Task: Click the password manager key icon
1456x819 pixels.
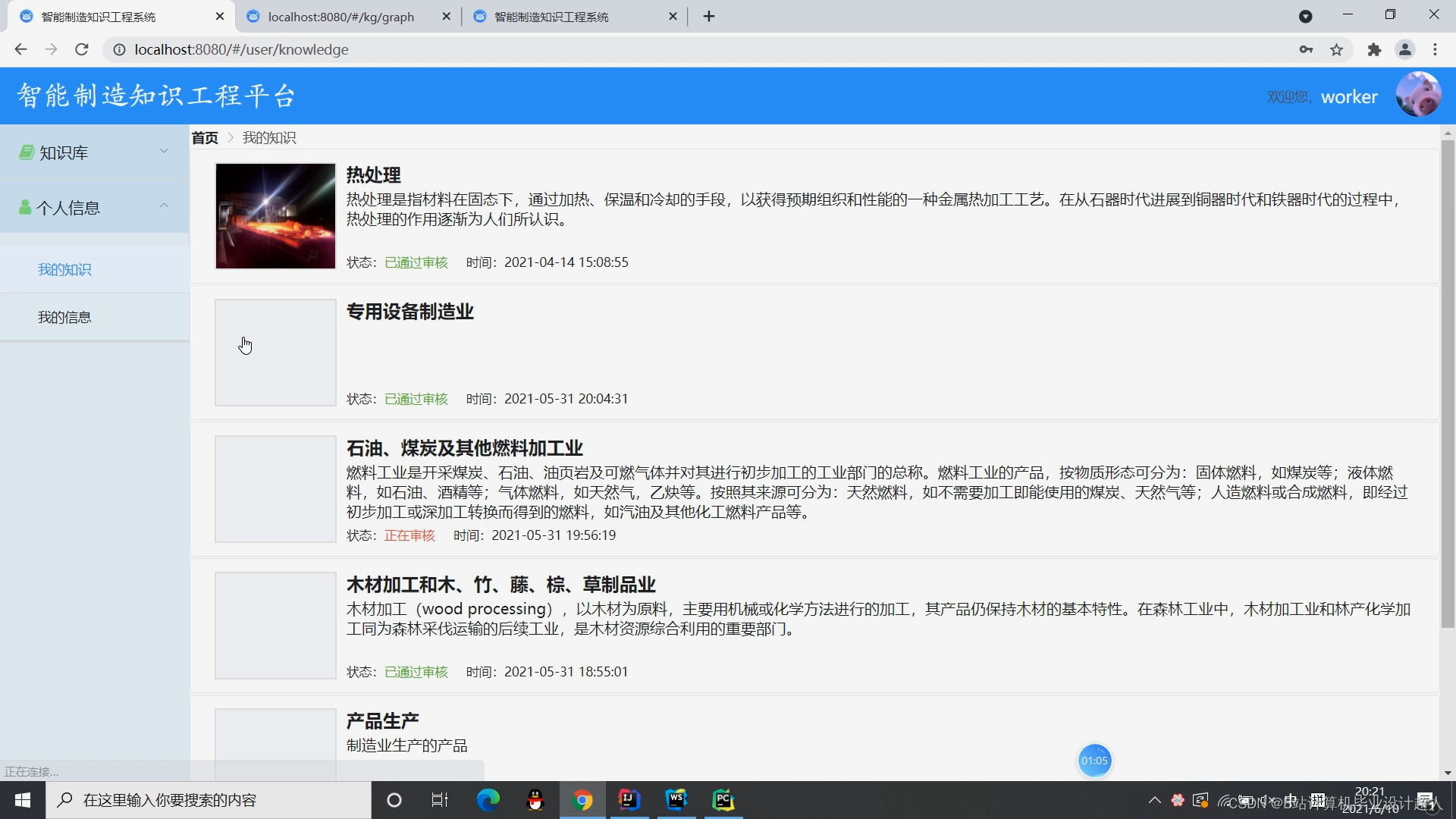Action: coord(1307,49)
